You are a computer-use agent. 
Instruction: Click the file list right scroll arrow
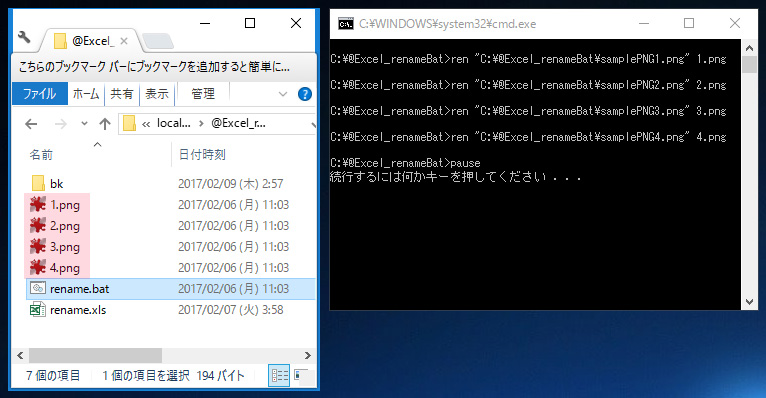click(x=308, y=356)
